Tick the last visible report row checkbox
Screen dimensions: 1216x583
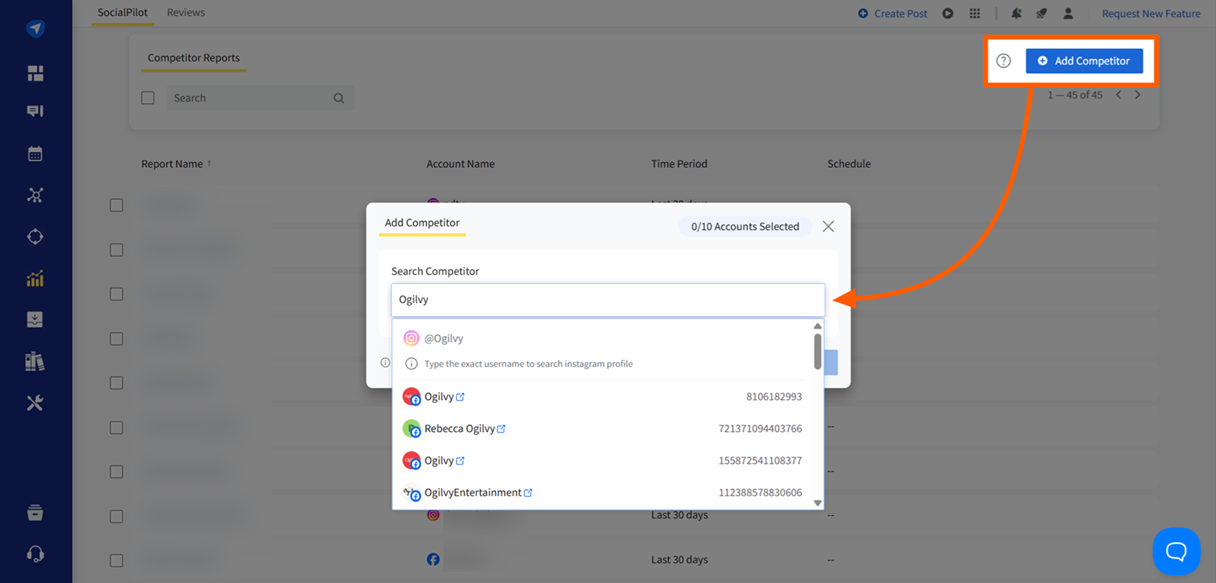(116, 561)
